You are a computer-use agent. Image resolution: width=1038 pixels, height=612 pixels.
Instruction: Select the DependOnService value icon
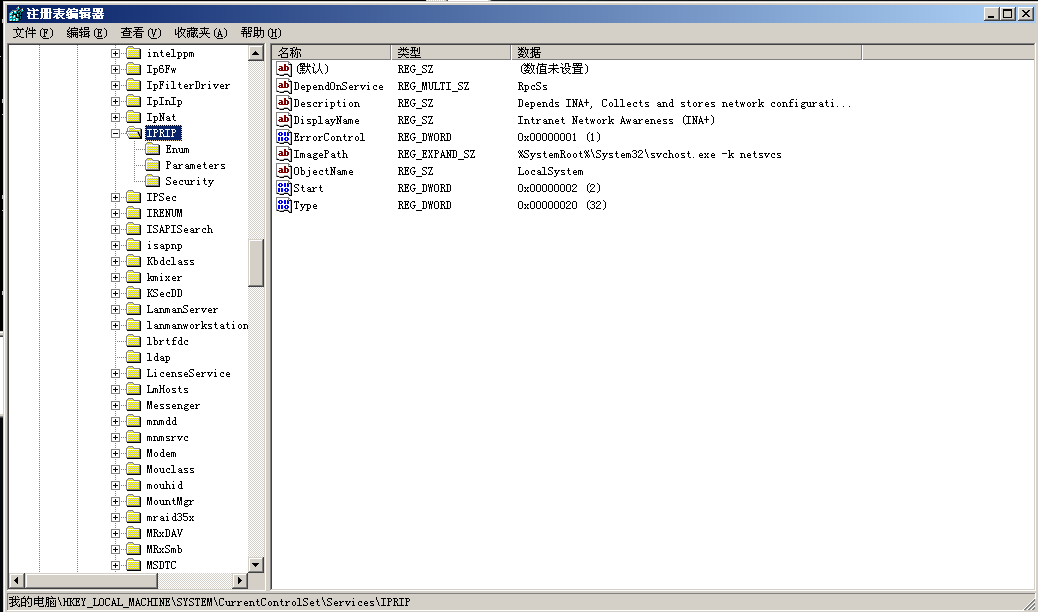(x=283, y=86)
